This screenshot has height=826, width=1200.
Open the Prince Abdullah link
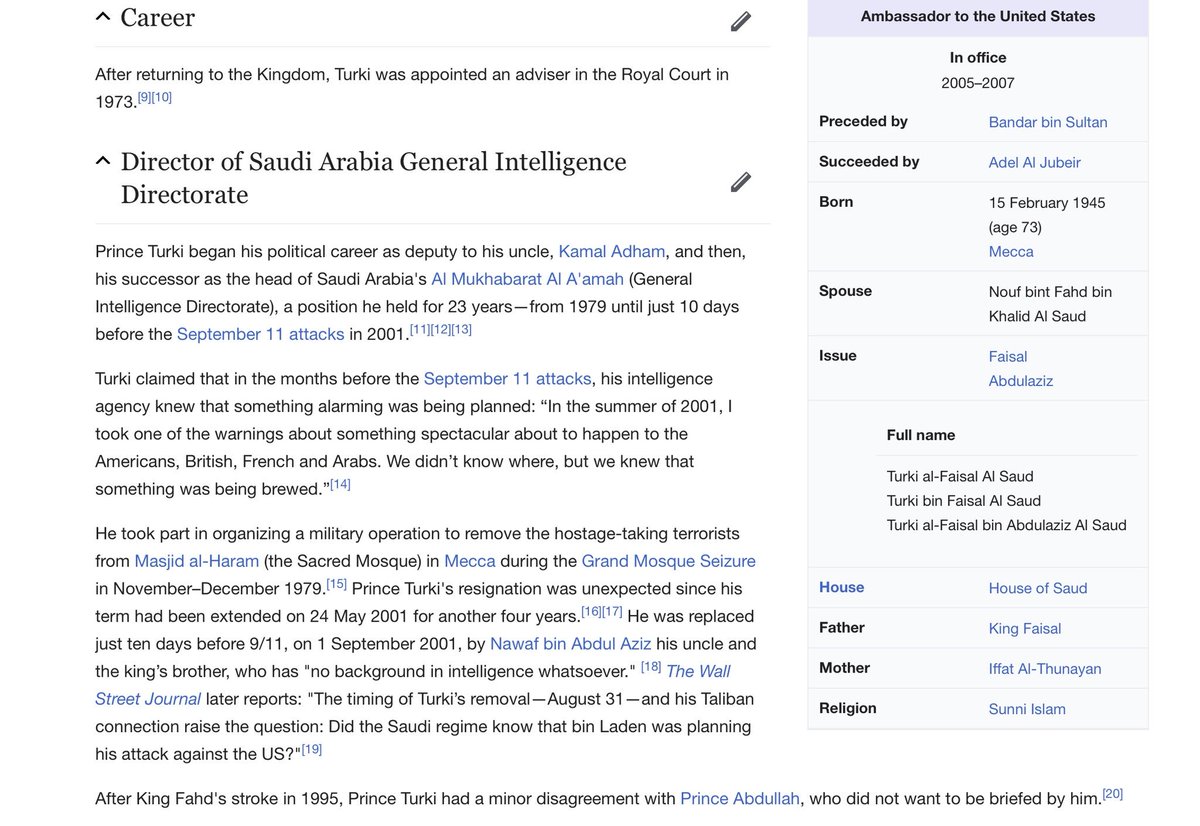point(740,799)
